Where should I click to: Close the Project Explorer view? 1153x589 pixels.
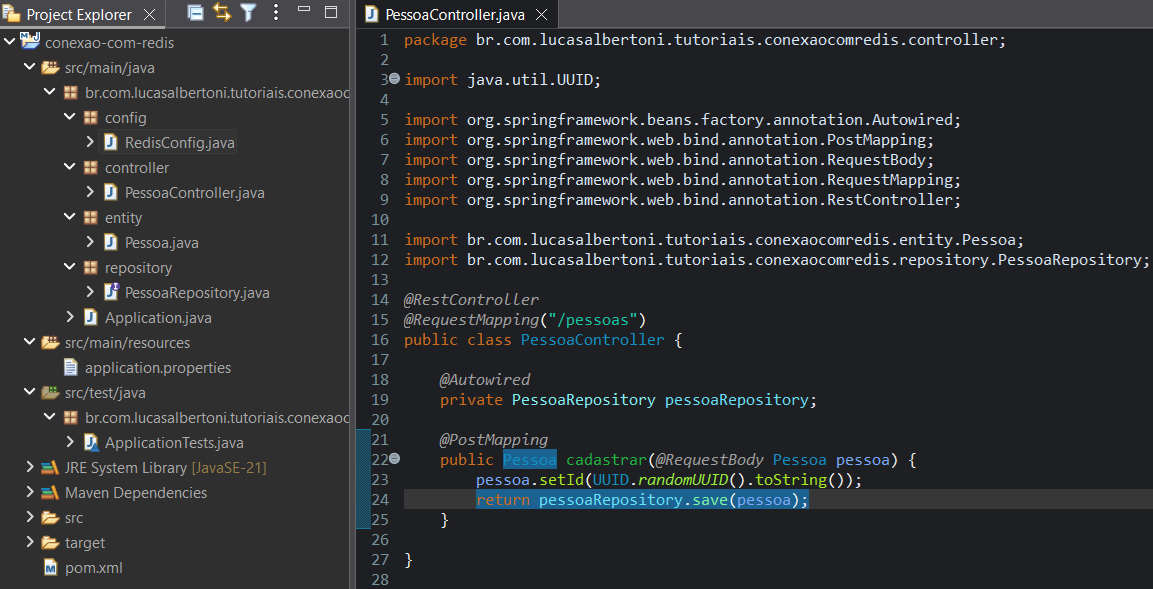pyautogui.click(x=150, y=14)
